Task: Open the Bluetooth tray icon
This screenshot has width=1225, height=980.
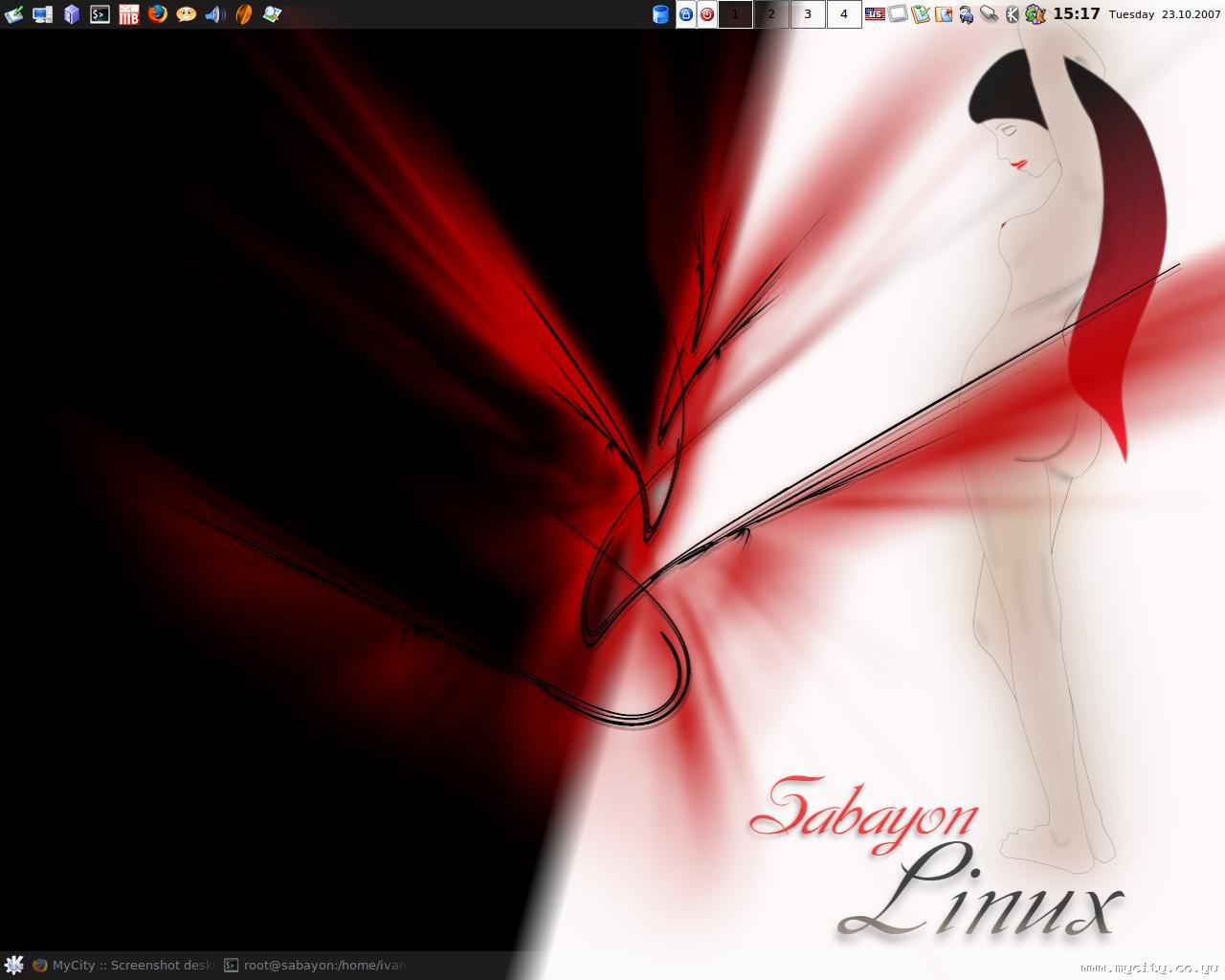Action: point(1012,14)
